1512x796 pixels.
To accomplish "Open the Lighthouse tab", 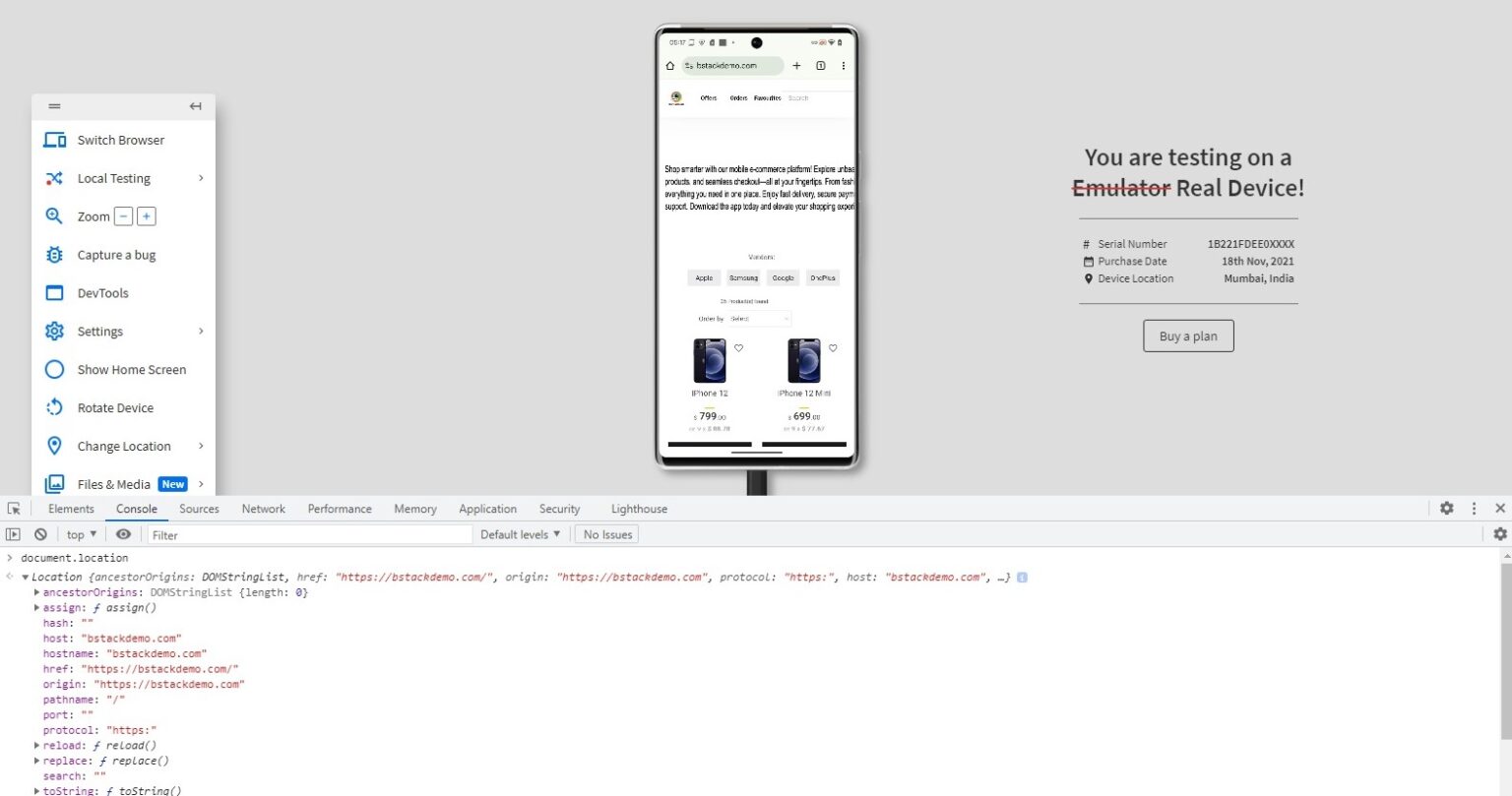I will tap(638, 509).
